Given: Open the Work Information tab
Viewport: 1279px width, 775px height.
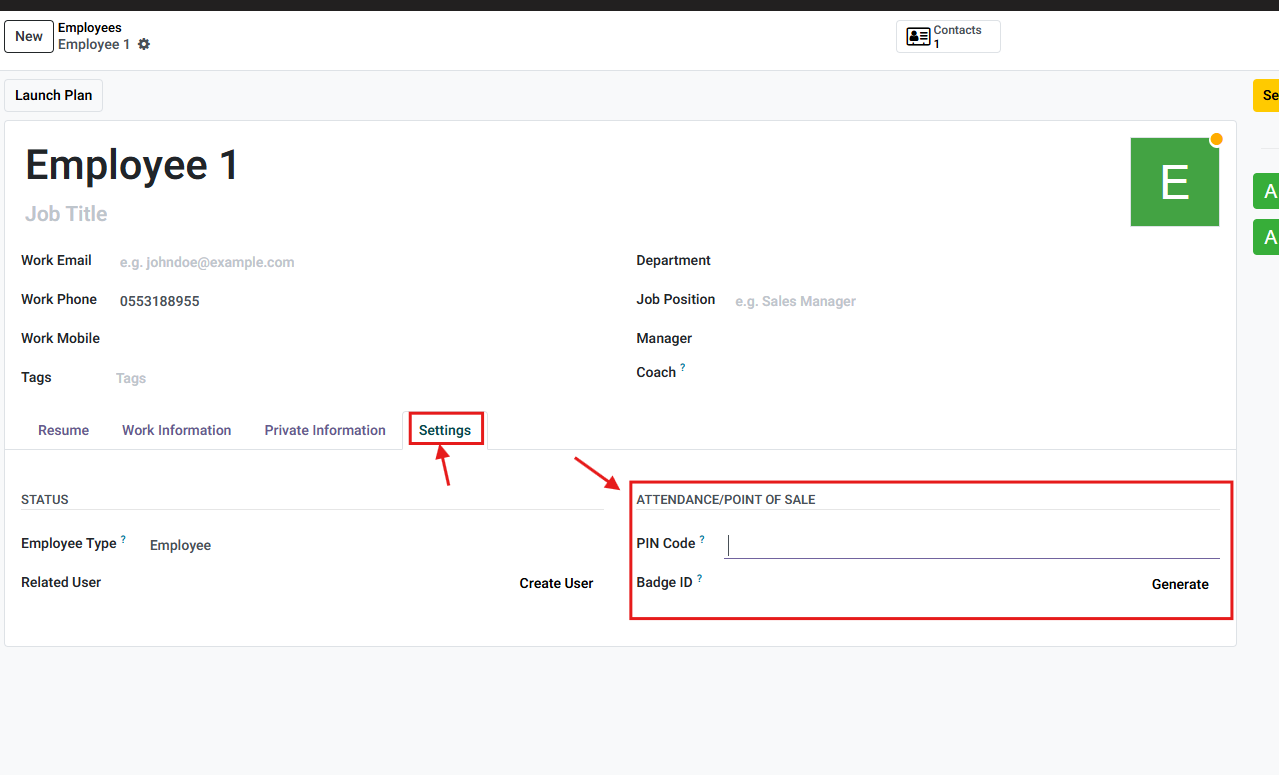Looking at the screenshot, I should click(176, 430).
